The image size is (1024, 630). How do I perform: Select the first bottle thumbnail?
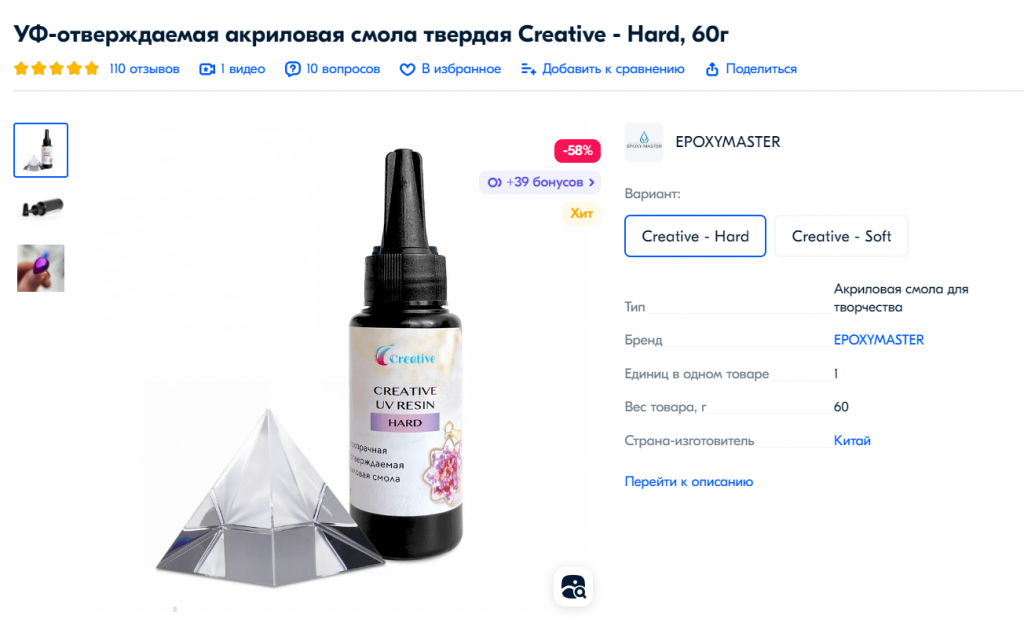click(40, 150)
